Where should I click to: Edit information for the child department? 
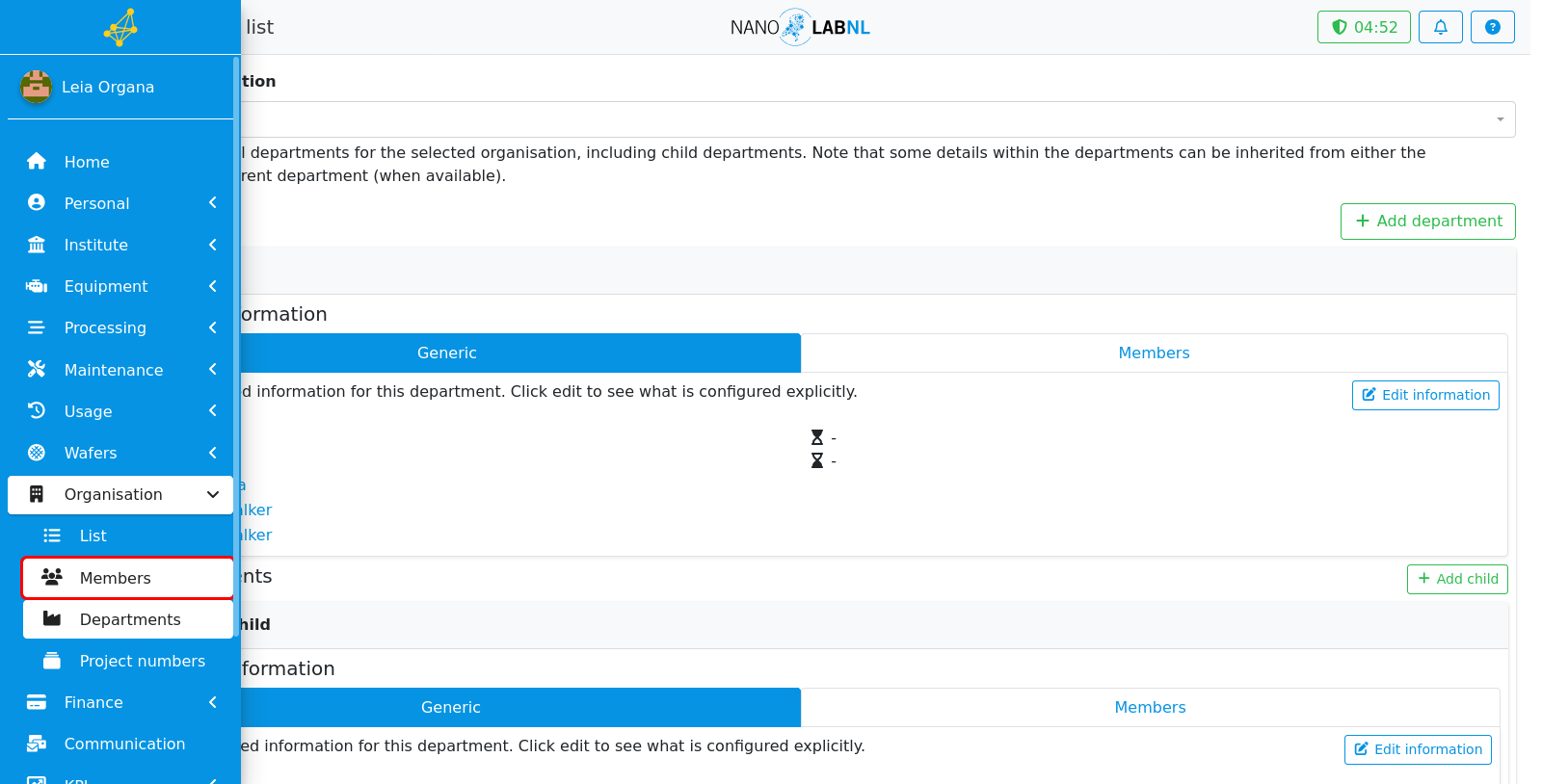(1418, 749)
